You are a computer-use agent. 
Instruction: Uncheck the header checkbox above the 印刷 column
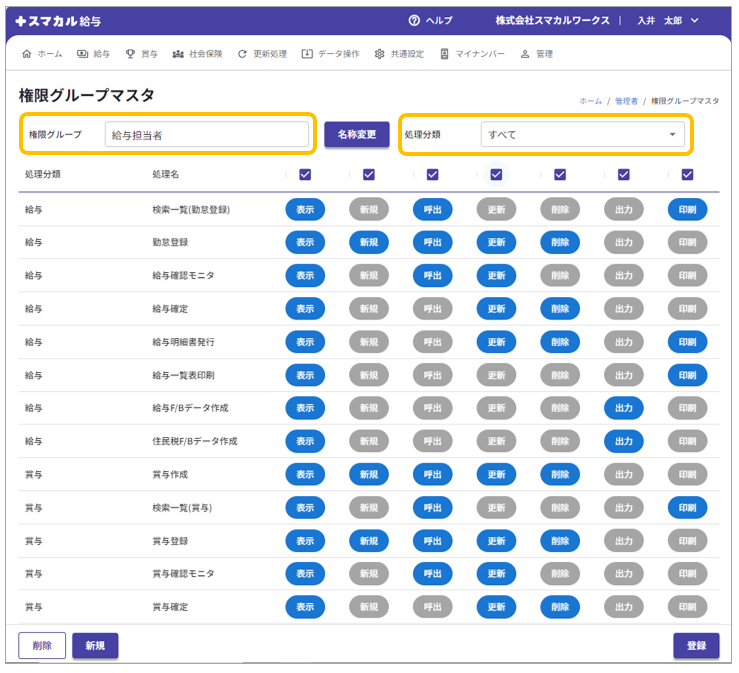(687, 174)
